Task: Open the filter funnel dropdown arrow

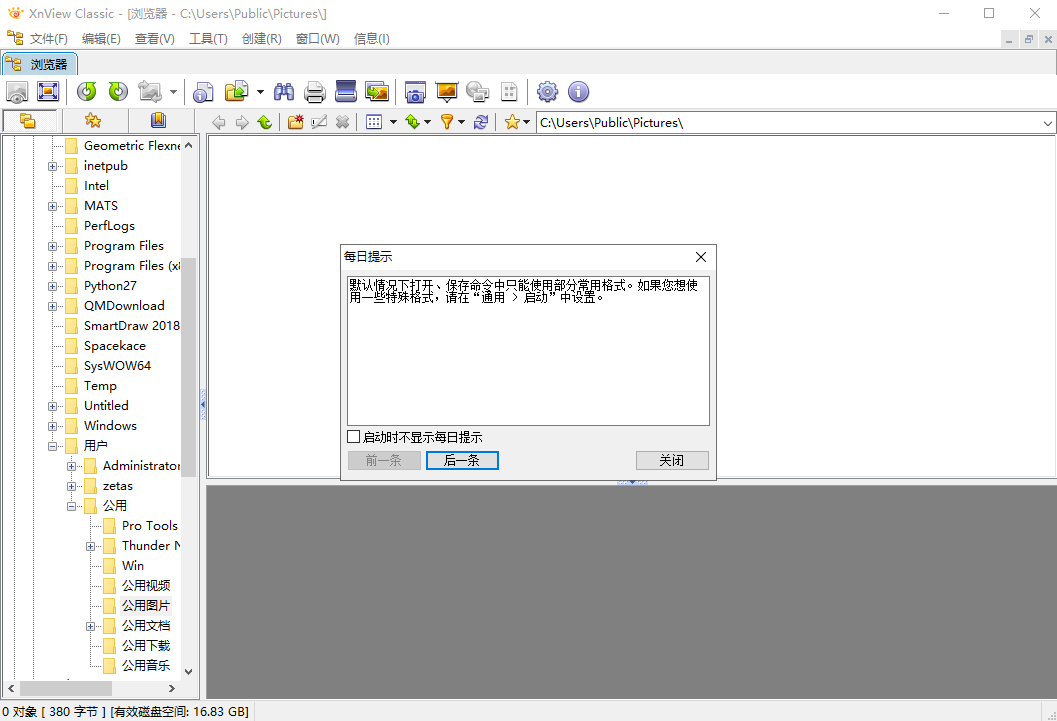Action: (462, 122)
